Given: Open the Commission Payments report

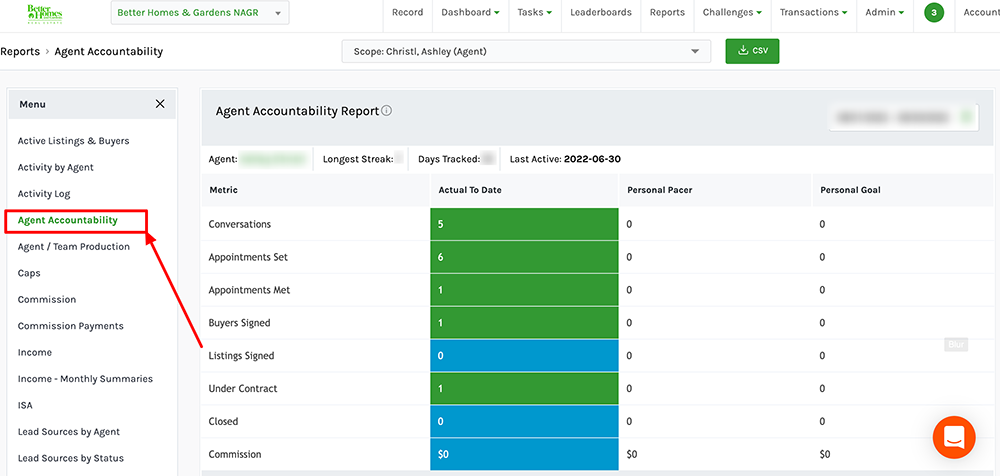Looking at the screenshot, I should 71,326.
